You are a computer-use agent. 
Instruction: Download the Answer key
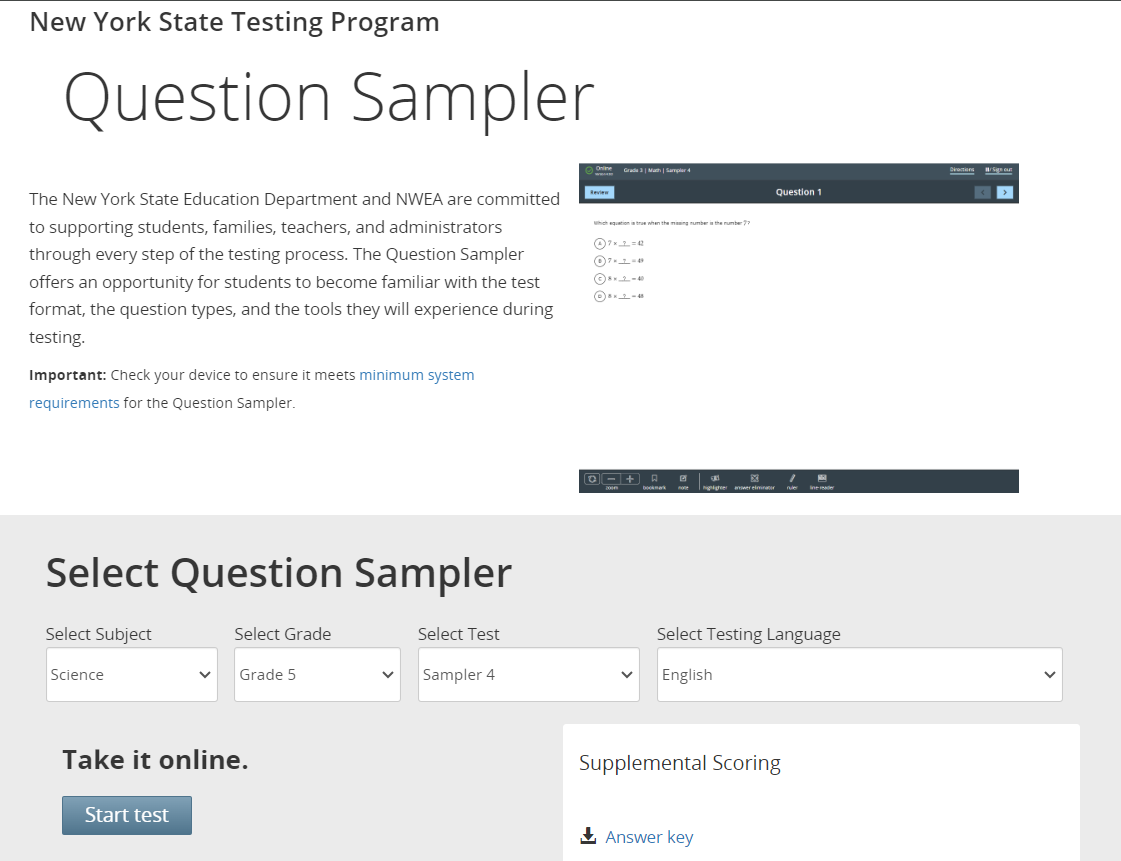pos(649,836)
